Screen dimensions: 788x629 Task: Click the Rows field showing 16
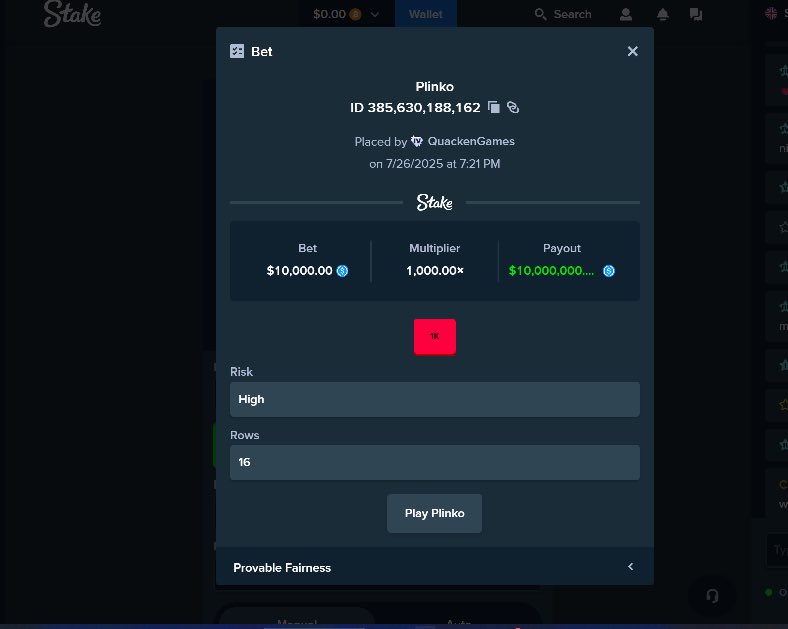click(435, 462)
